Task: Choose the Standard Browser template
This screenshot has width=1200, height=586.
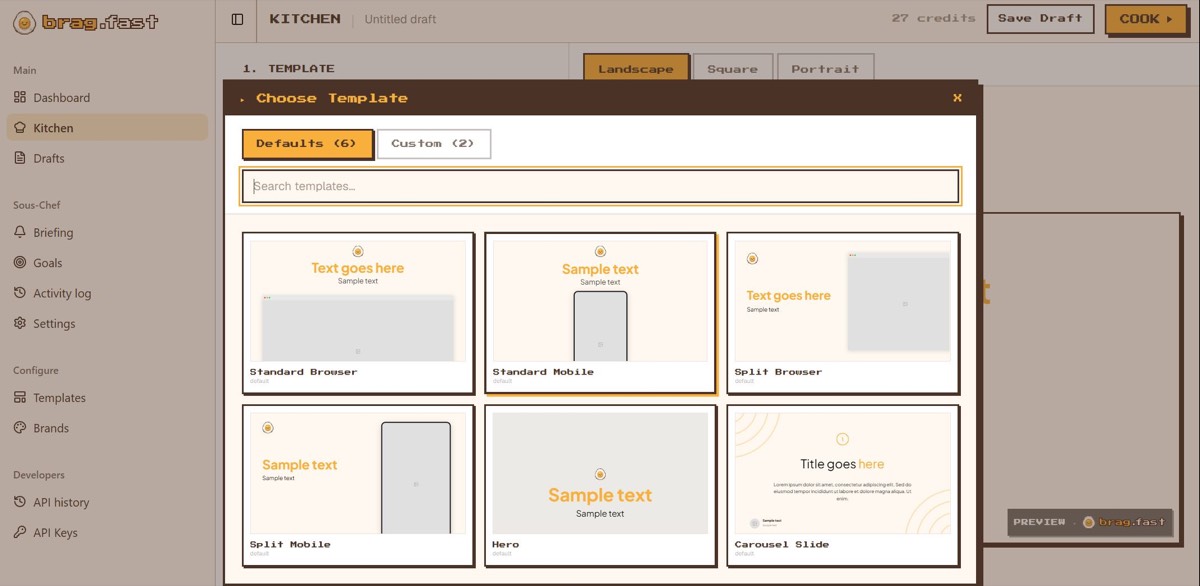Action: (x=357, y=313)
